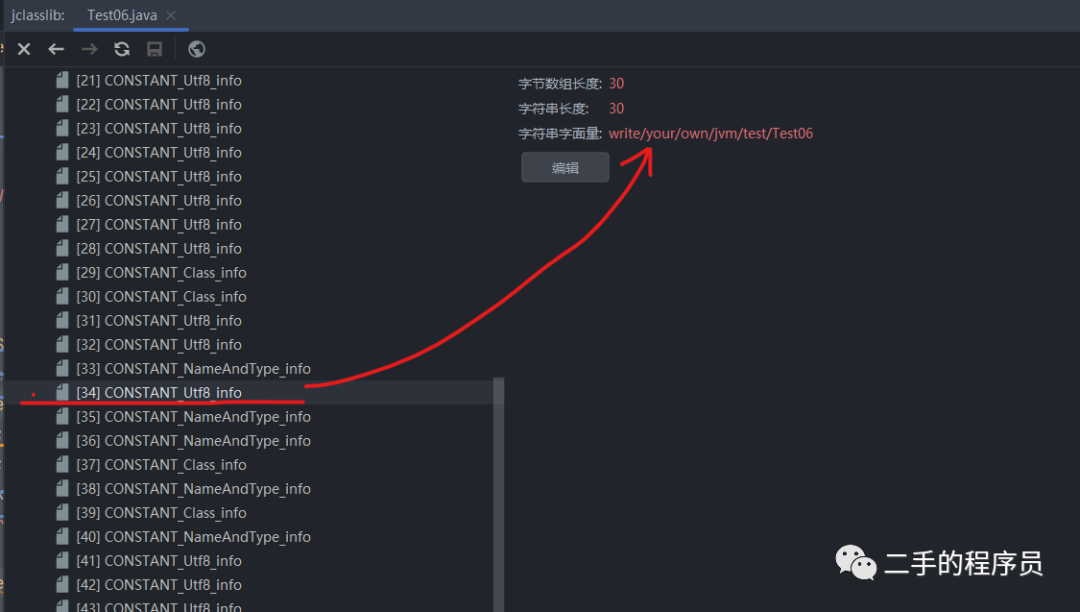The width and height of the screenshot is (1080, 612).
Task: Select [37] CONSTANT_Class_info entry
Action: 161,465
